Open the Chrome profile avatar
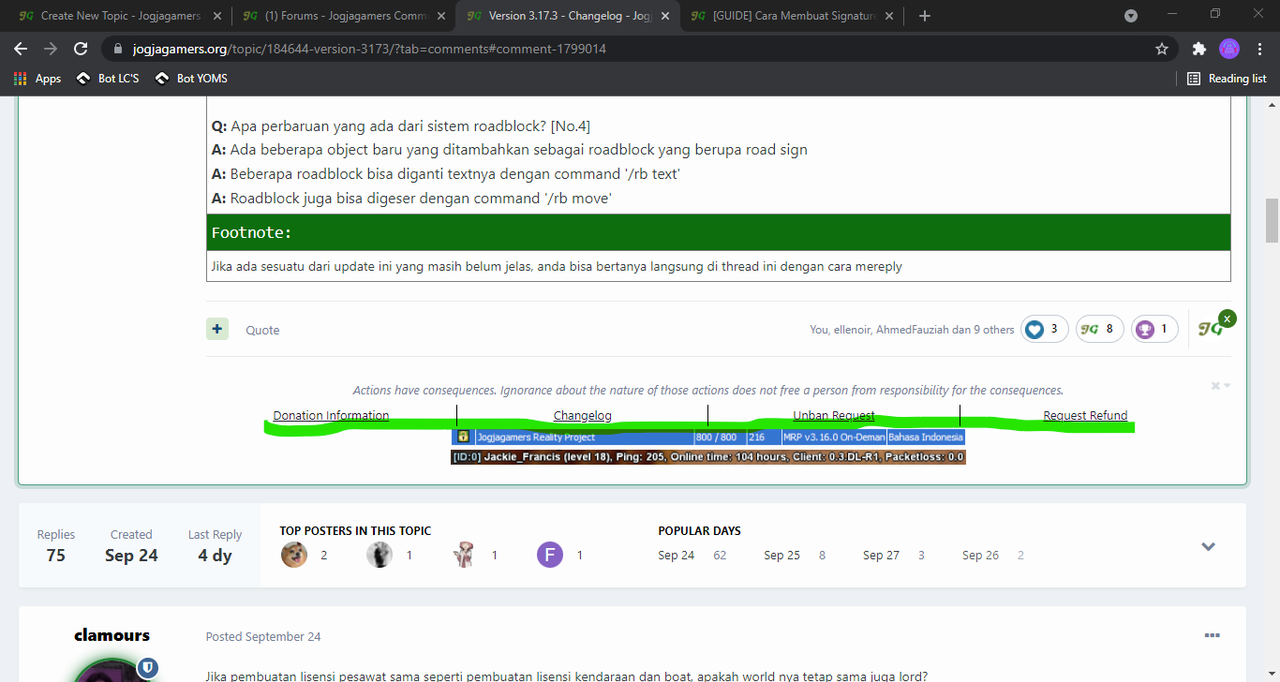Screen dimensions: 1280x682 (x=1230, y=48)
